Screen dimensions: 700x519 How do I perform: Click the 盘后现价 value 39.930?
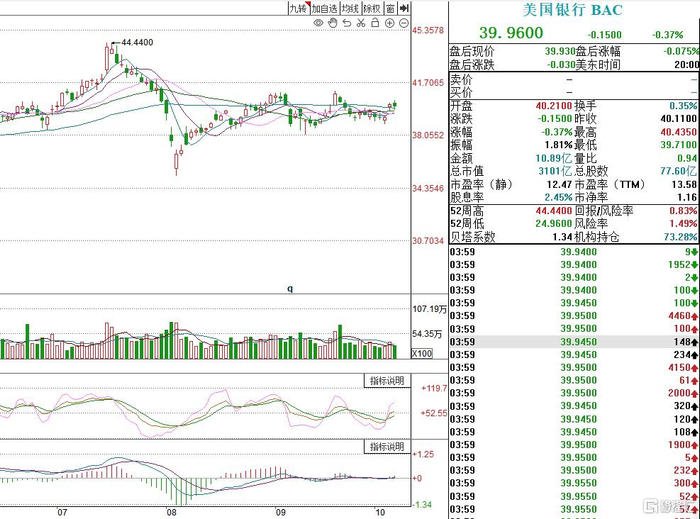pos(560,51)
